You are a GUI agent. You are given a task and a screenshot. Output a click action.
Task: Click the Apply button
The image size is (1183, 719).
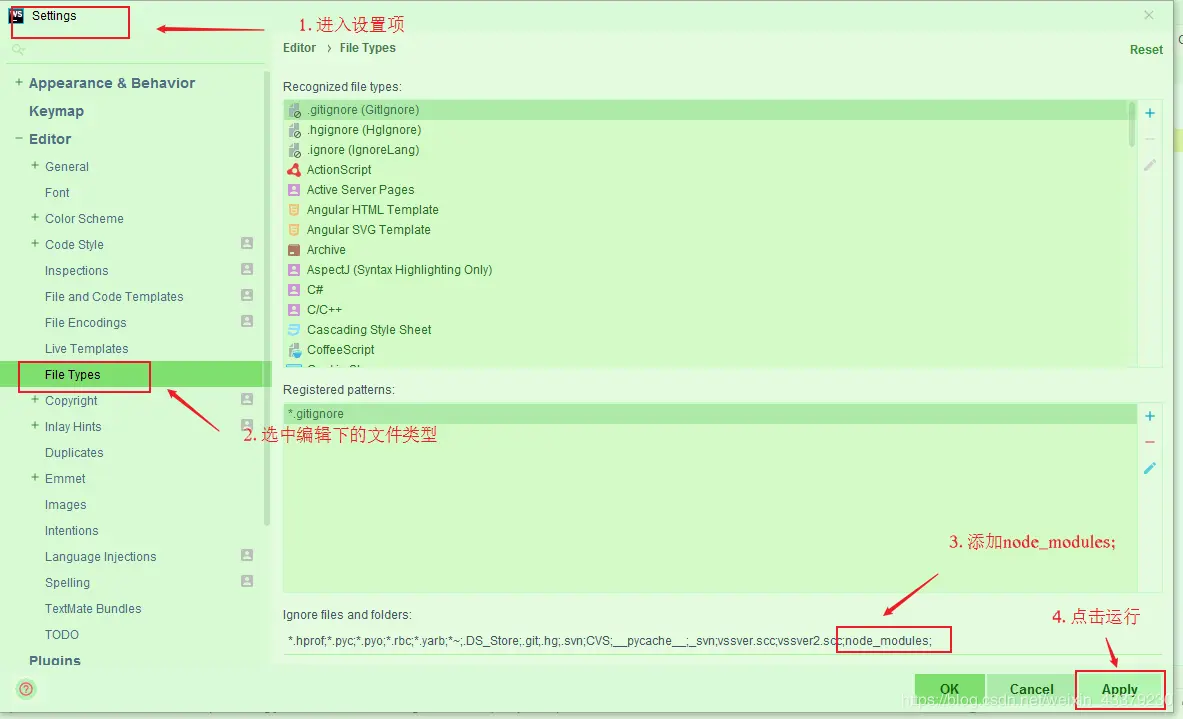coord(1119,689)
